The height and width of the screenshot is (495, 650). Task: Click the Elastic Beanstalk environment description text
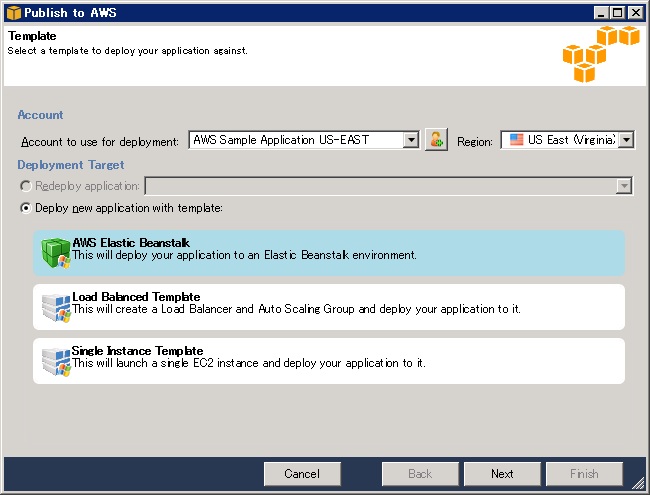click(x=244, y=255)
